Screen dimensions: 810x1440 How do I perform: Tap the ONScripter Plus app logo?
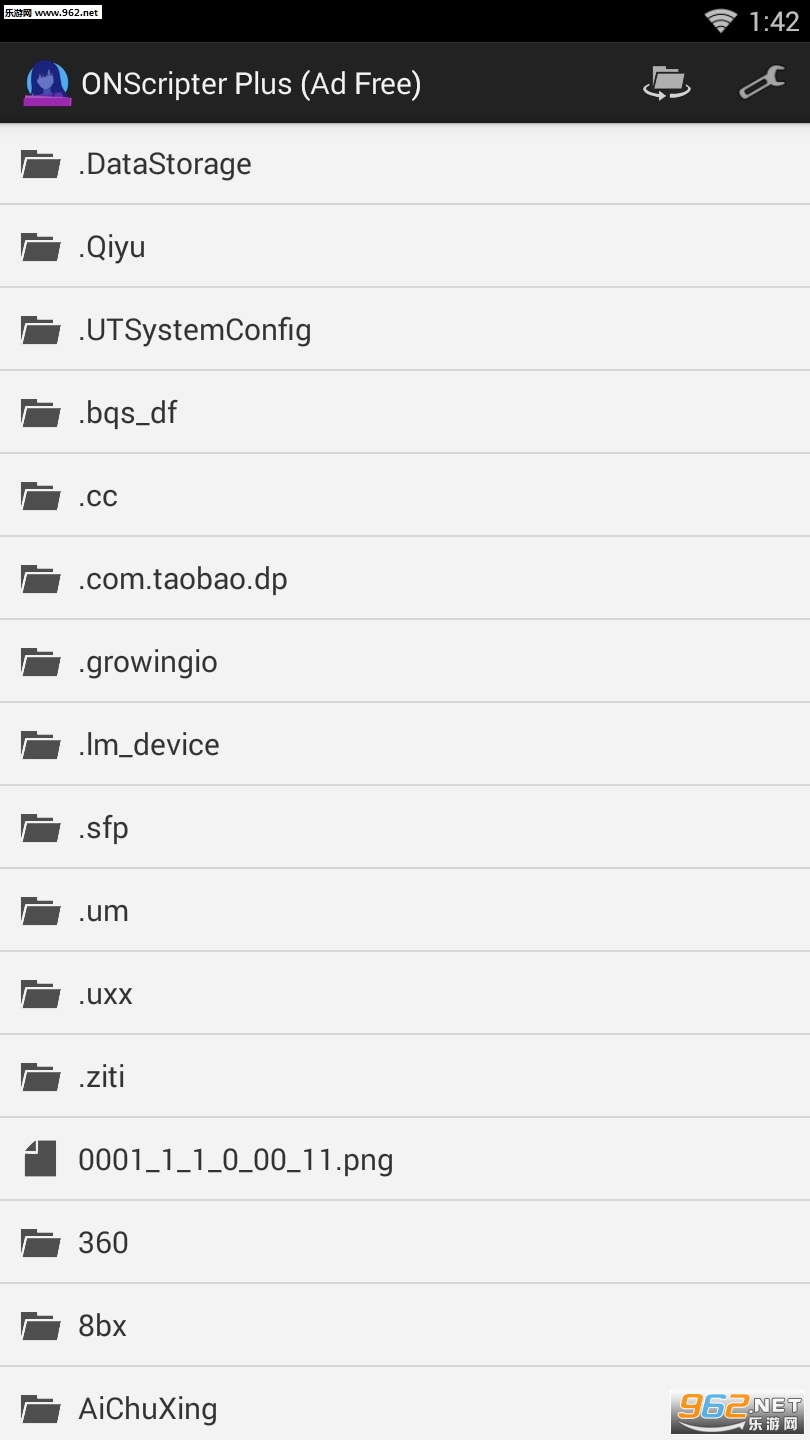[46, 83]
